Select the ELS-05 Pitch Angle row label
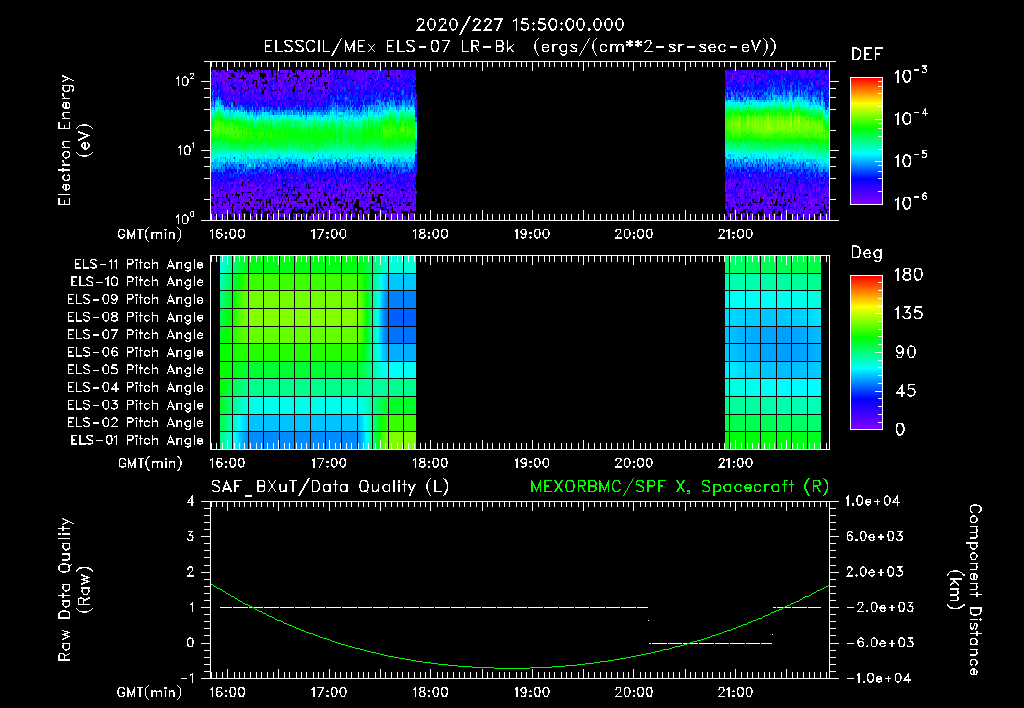 tap(135, 370)
